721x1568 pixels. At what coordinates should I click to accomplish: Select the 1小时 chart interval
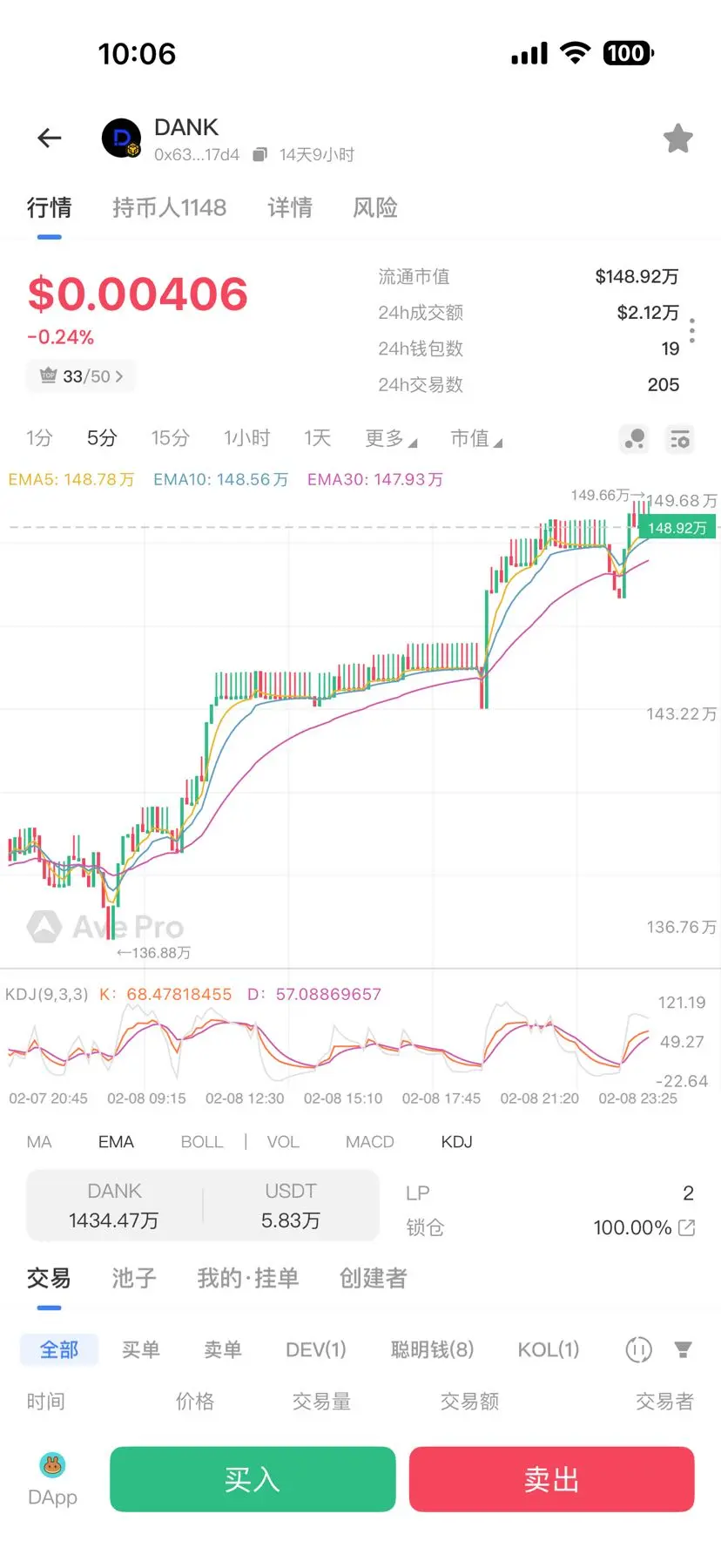(246, 438)
